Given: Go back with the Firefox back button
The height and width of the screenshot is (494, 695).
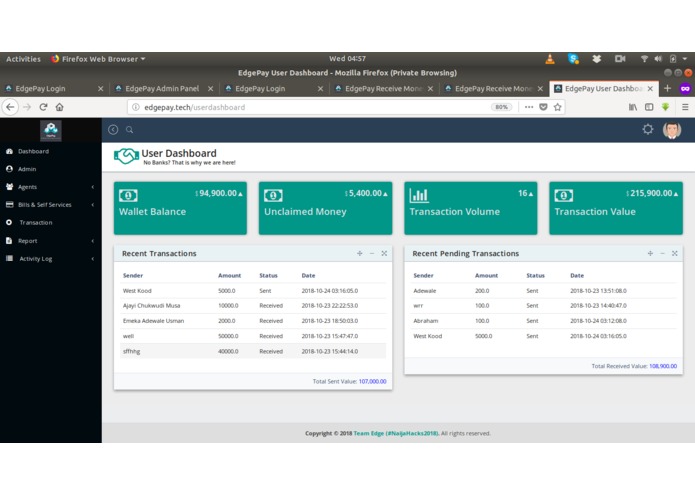Looking at the screenshot, I should (x=10, y=107).
